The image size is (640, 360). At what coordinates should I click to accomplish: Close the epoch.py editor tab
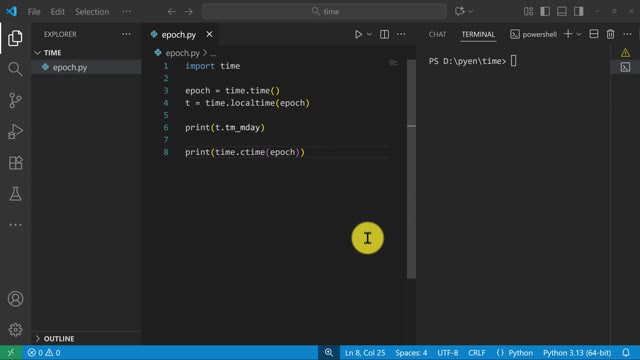pos(209,34)
